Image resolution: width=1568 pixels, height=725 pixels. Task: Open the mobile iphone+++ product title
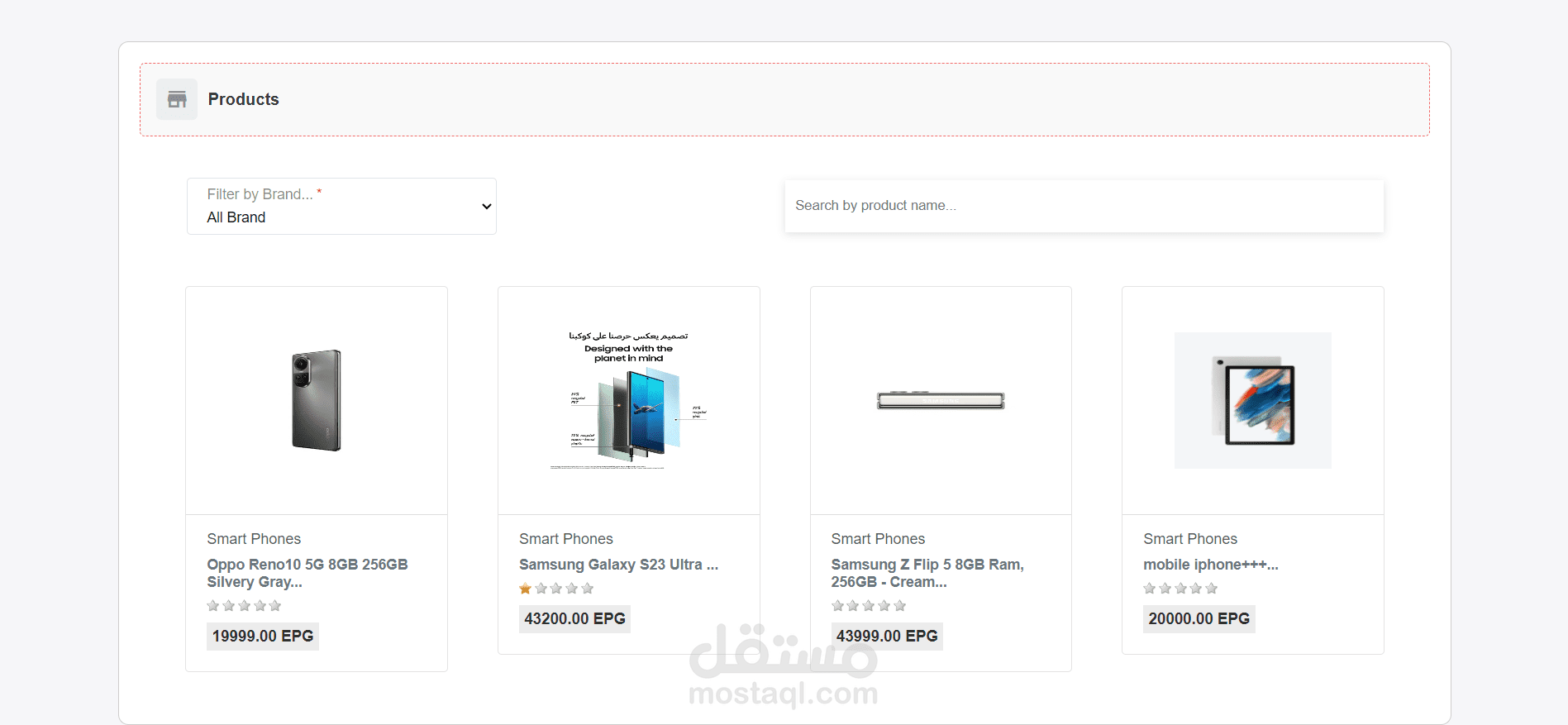click(1211, 565)
